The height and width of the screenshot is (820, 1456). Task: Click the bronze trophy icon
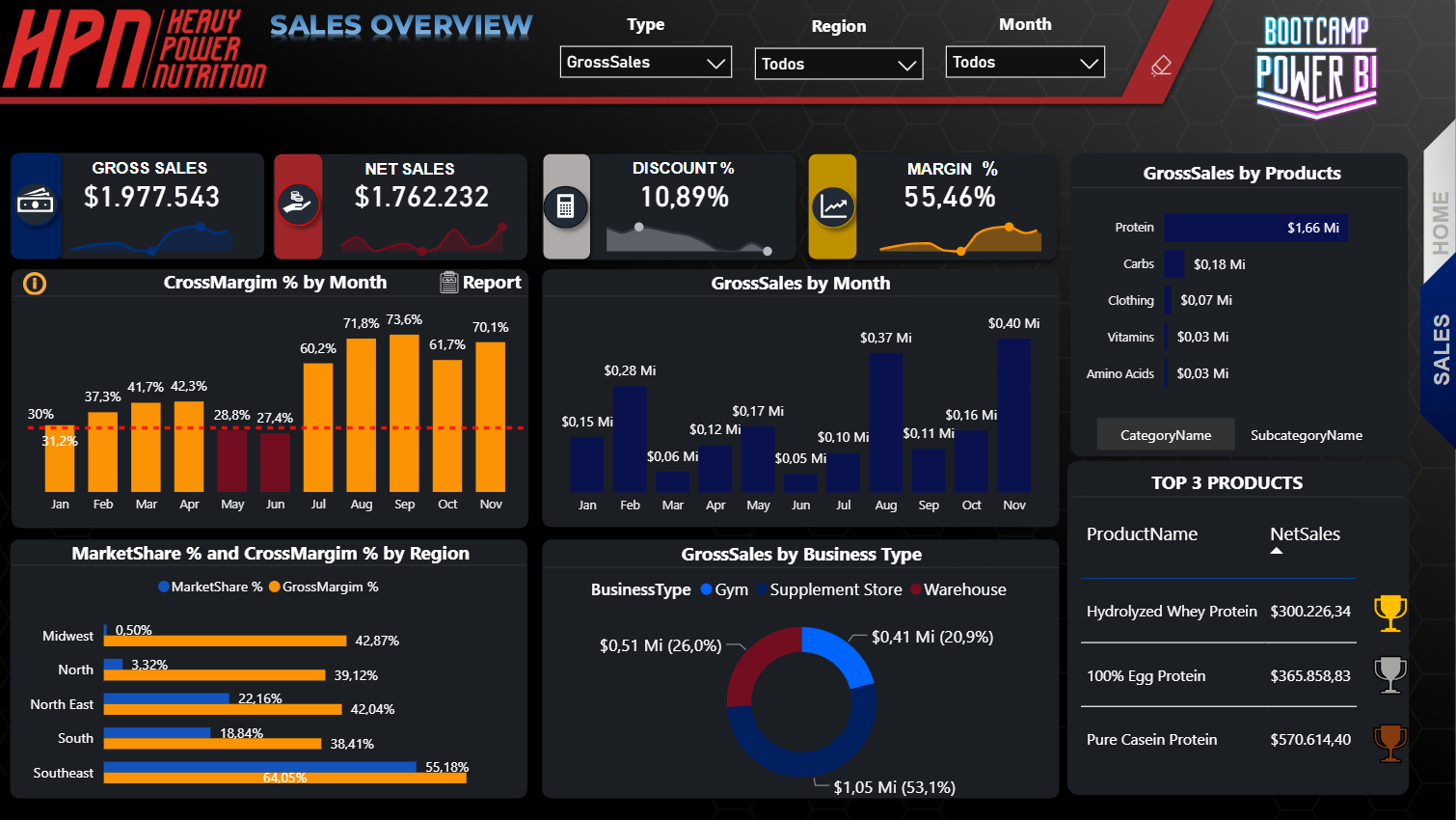(x=1389, y=743)
